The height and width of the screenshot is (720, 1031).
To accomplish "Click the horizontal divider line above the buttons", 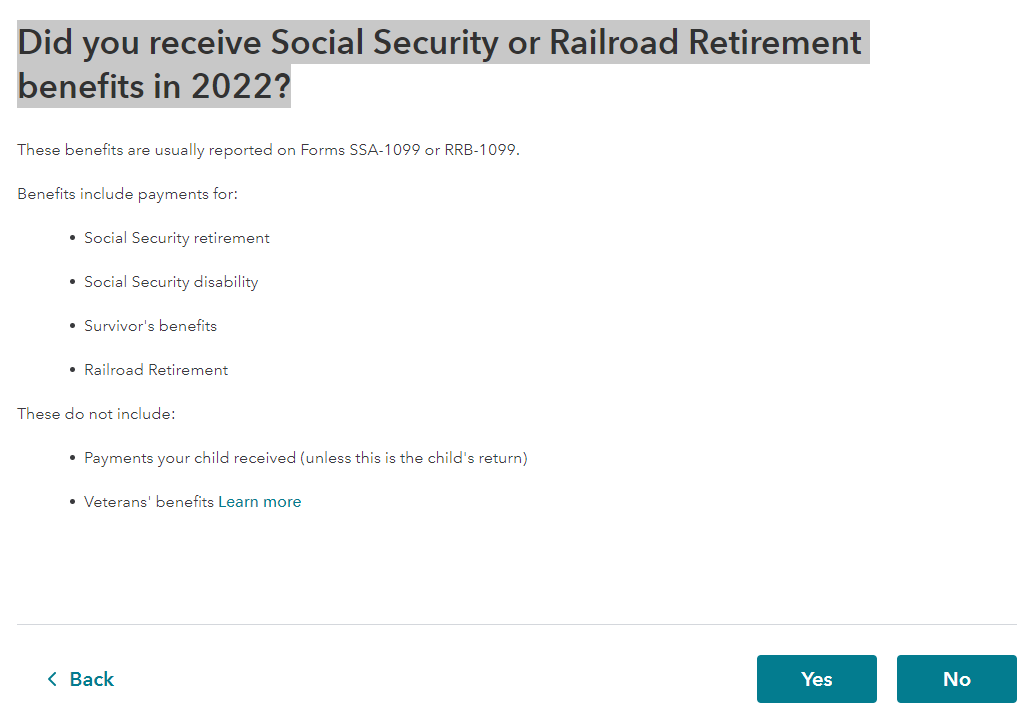I will pyautogui.click(x=517, y=624).
